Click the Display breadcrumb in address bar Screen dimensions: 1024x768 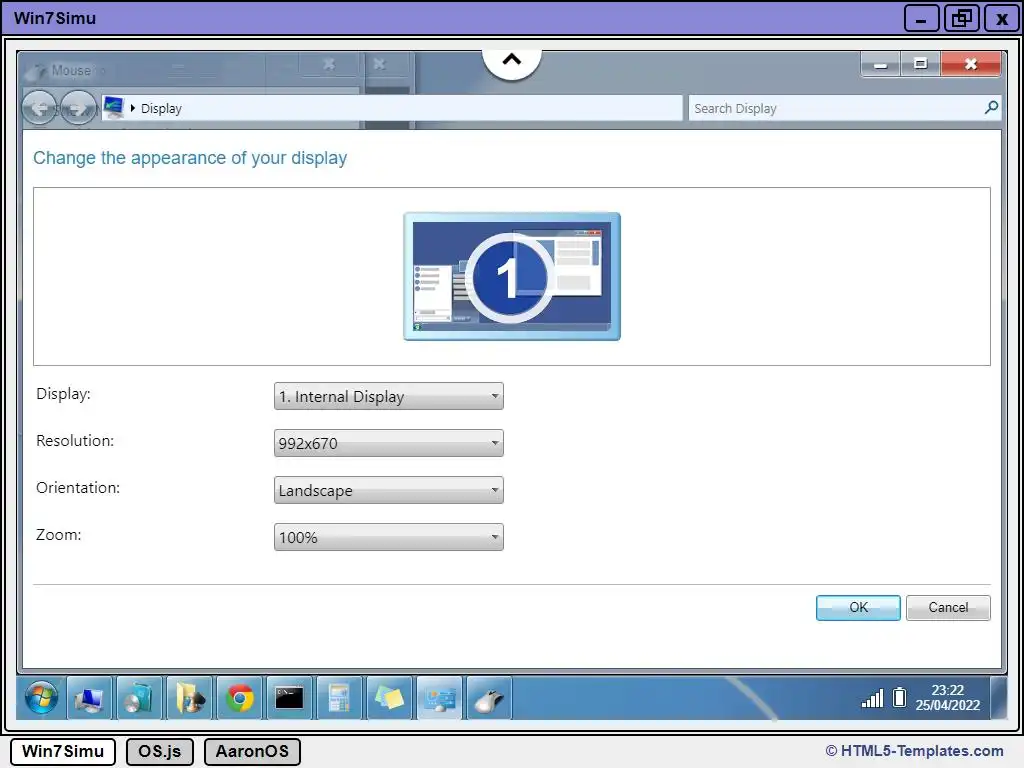(x=161, y=108)
